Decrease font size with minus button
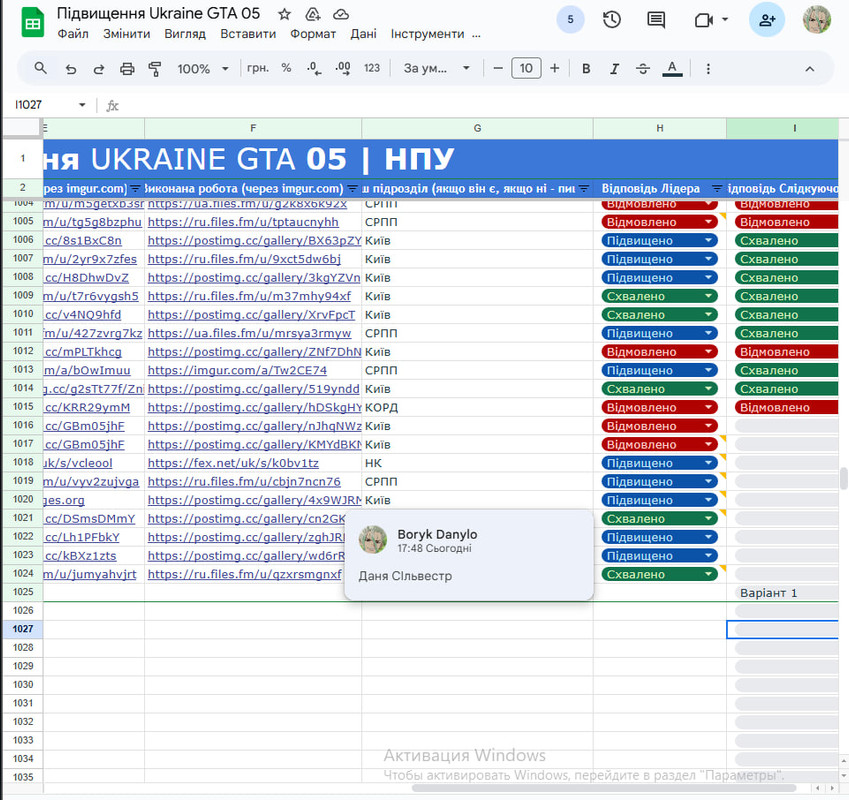This screenshot has width=849, height=800. pyautogui.click(x=498, y=68)
